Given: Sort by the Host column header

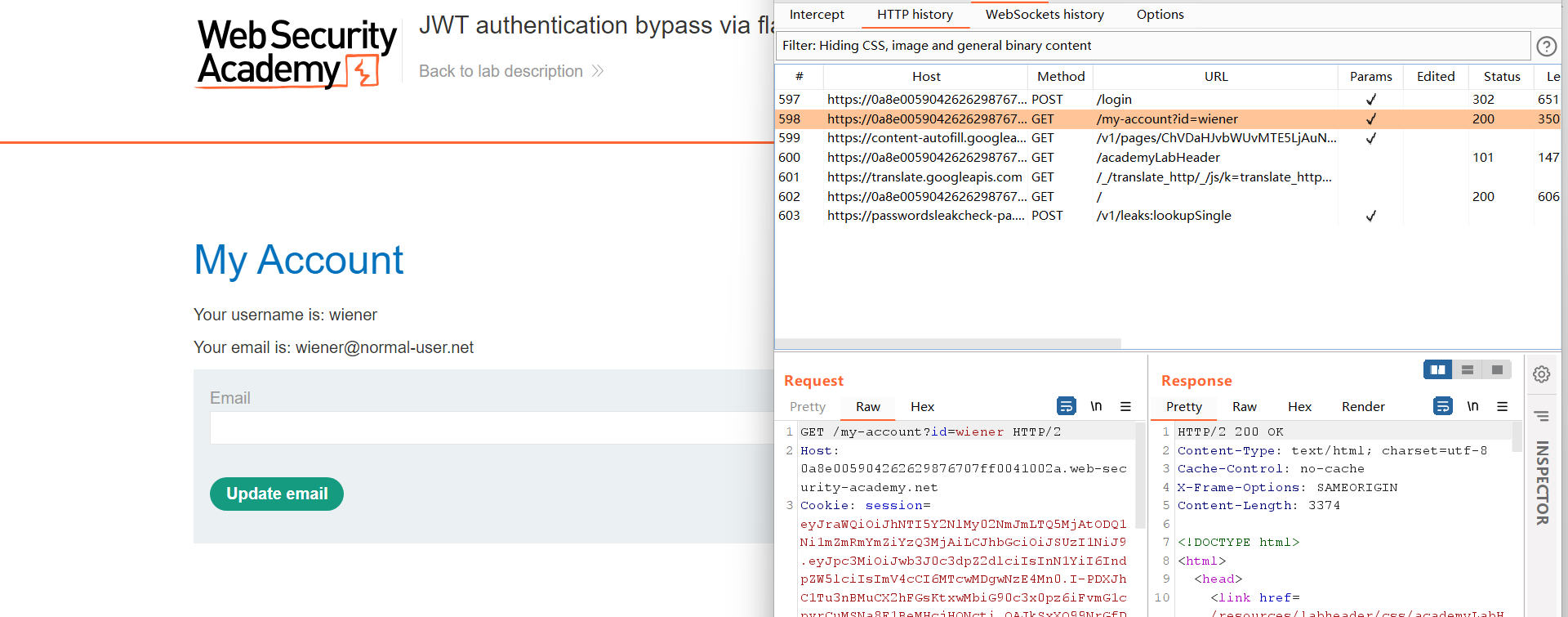Looking at the screenshot, I should [925, 76].
